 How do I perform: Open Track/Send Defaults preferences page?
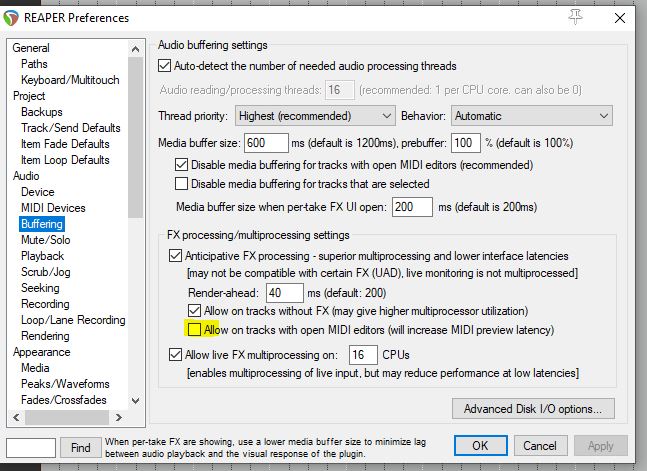(71, 128)
